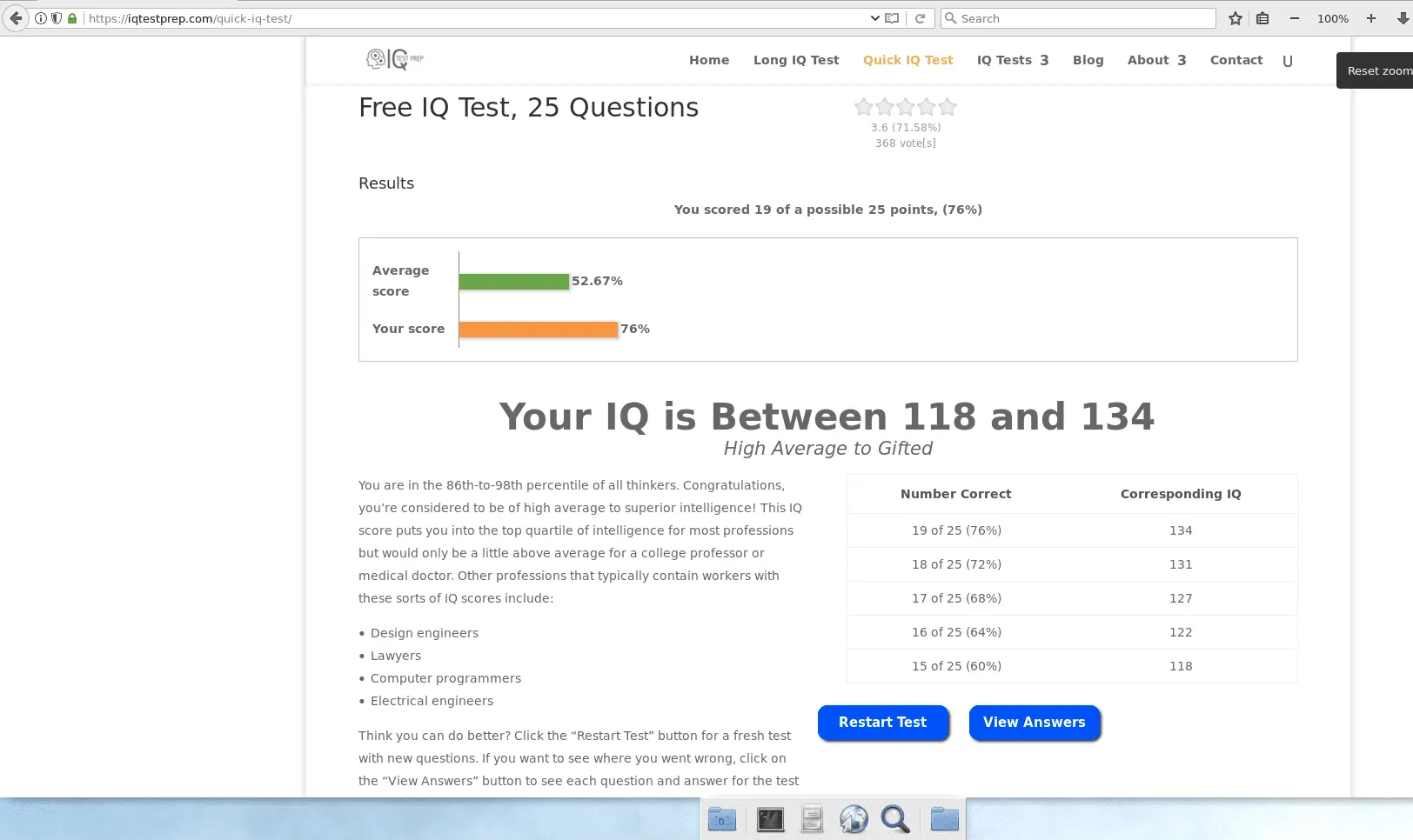Select Home in the navigation menu

(x=709, y=59)
